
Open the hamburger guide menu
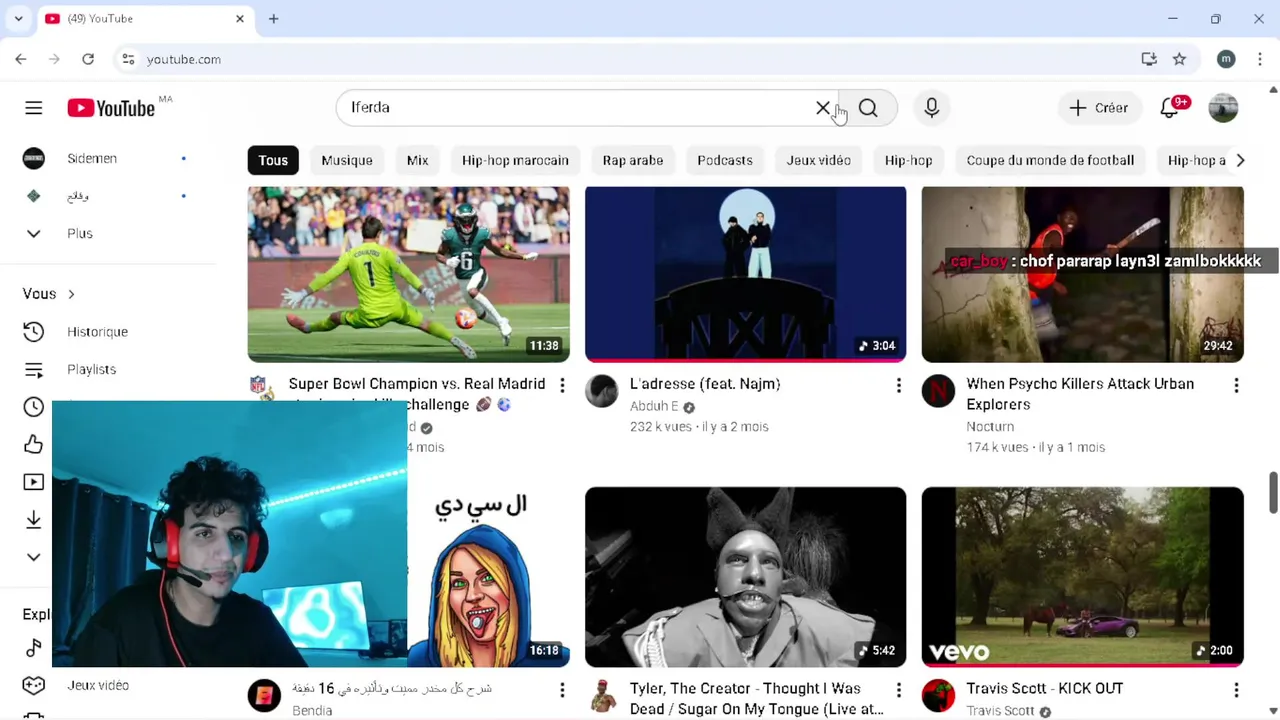(x=34, y=108)
